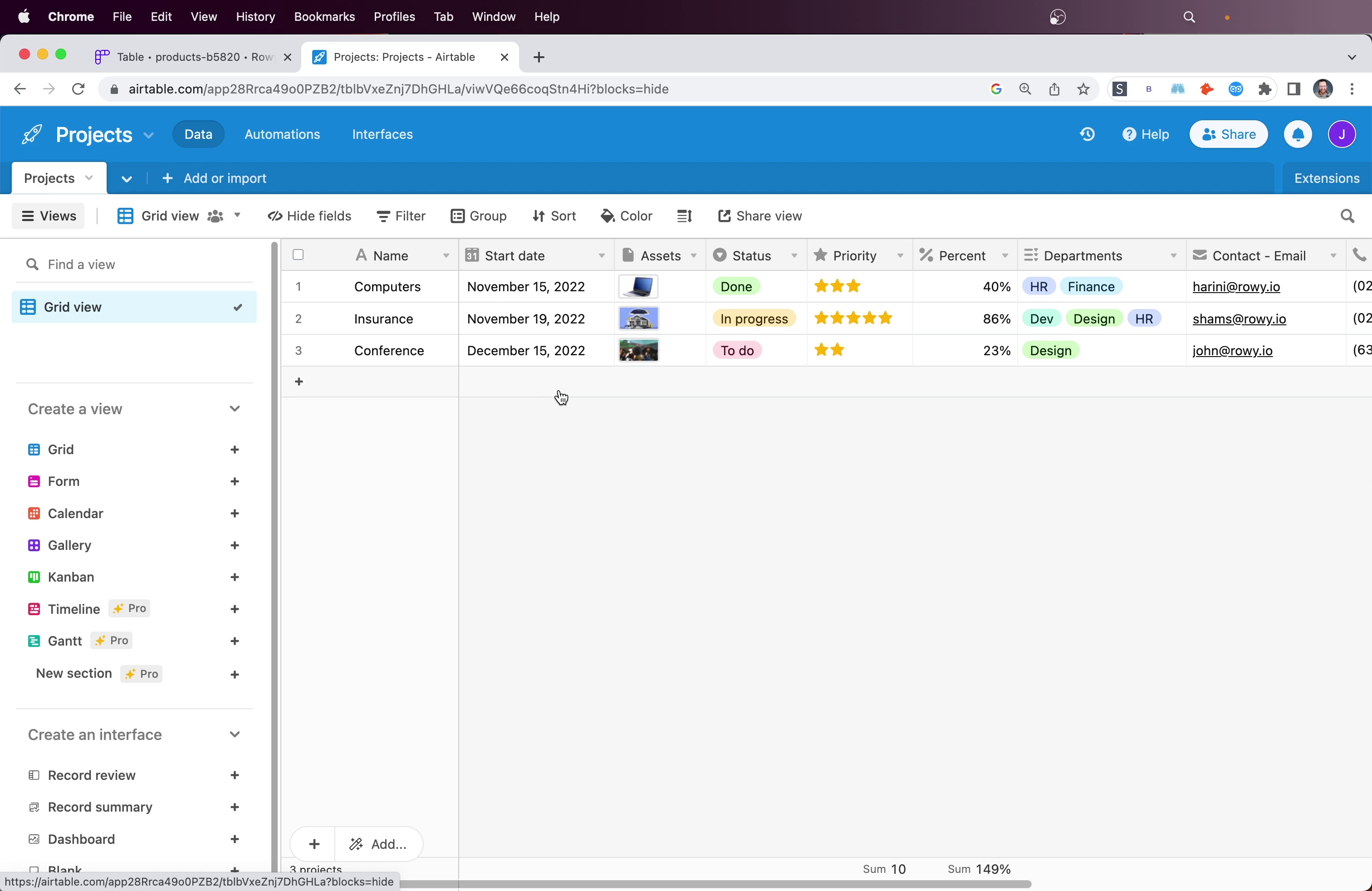Set Conference priority to second star
This screenshot has height=891, width=1372.
point(838,350)
